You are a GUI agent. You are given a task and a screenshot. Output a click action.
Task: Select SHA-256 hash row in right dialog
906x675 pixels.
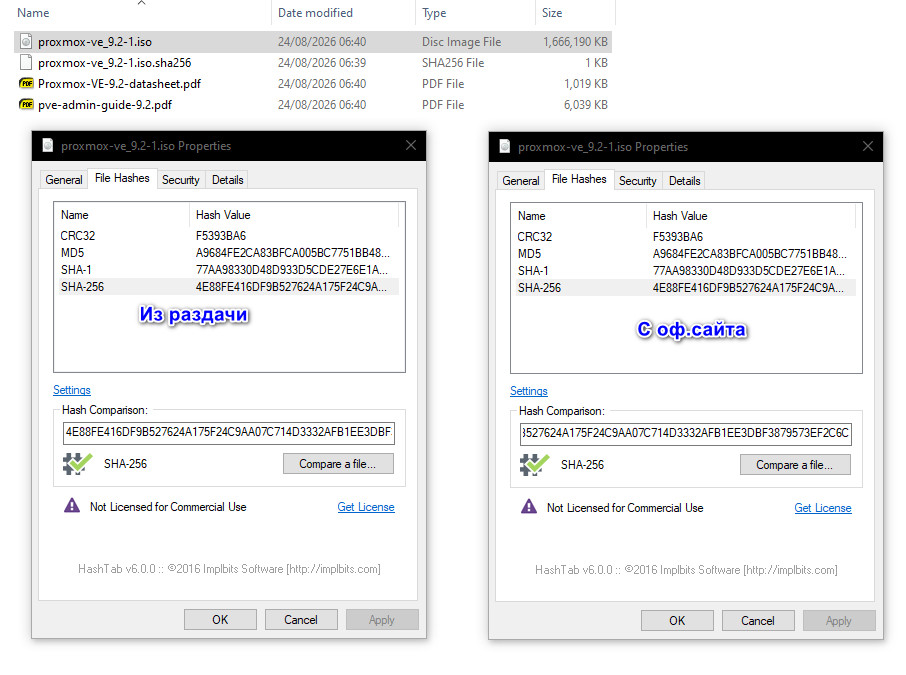click(x=686, y=288)
